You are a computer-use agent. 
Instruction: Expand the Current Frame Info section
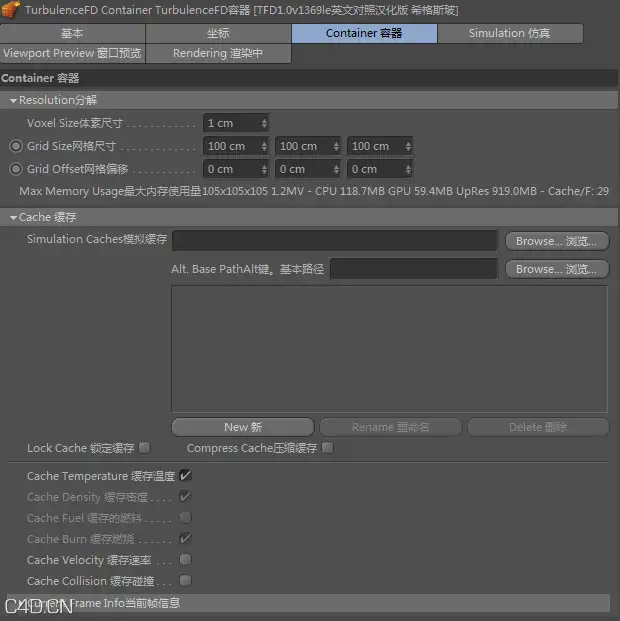point(308,603)
